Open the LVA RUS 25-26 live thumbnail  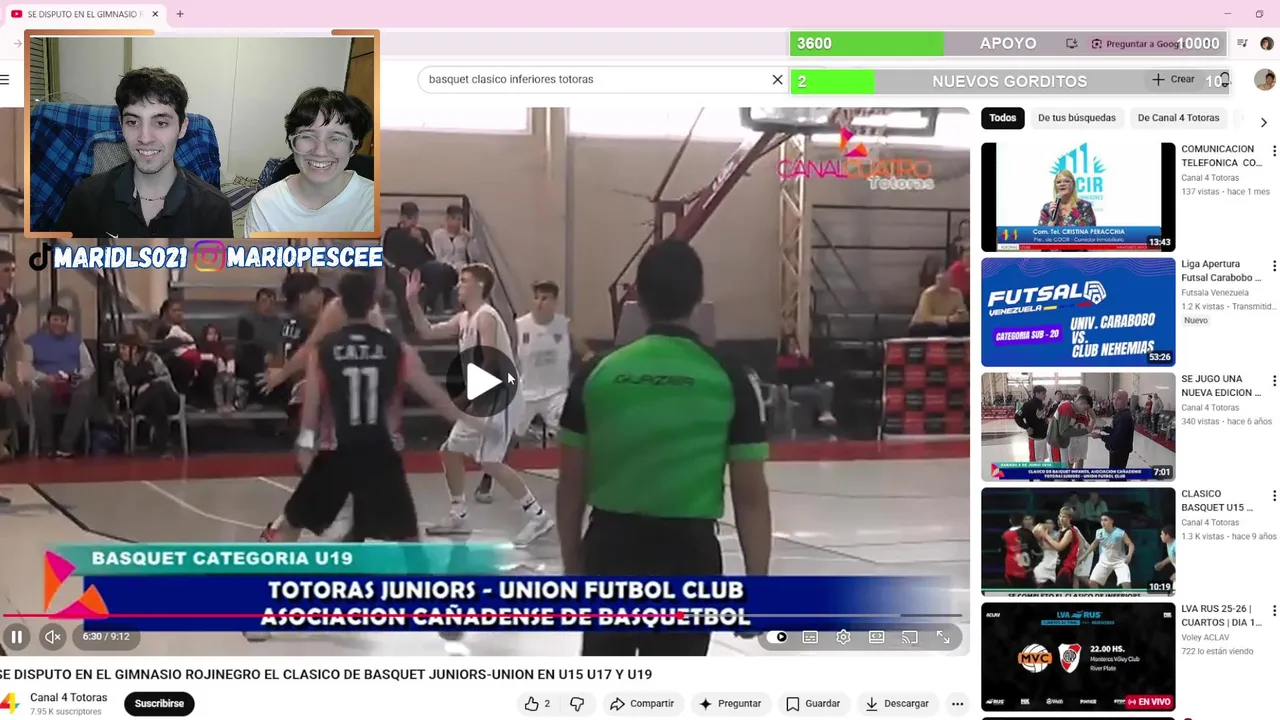point(1078,657)
